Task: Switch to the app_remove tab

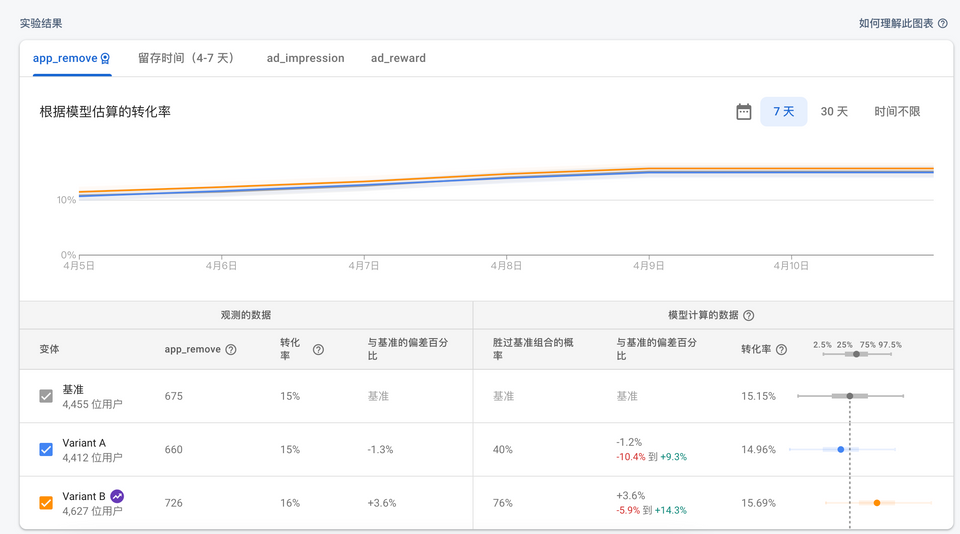Action: [72, 58]
